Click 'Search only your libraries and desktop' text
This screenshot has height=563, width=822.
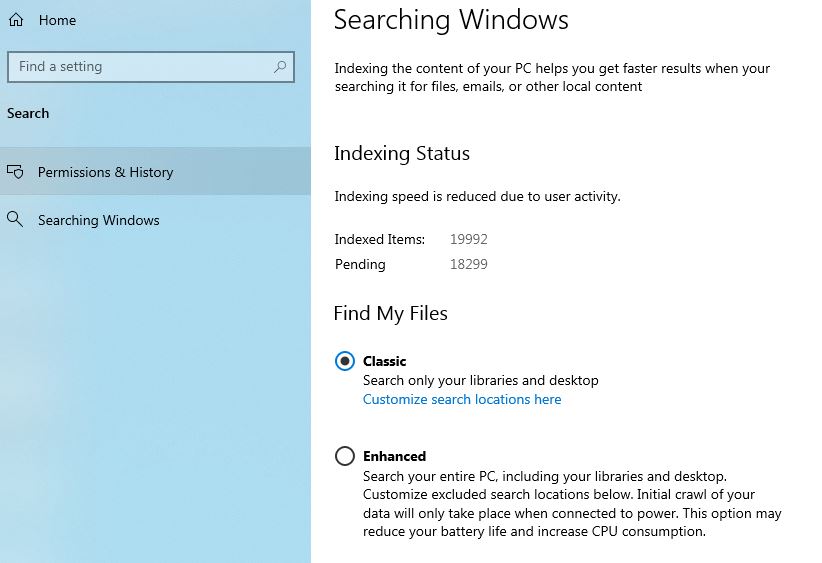(481, 381)
